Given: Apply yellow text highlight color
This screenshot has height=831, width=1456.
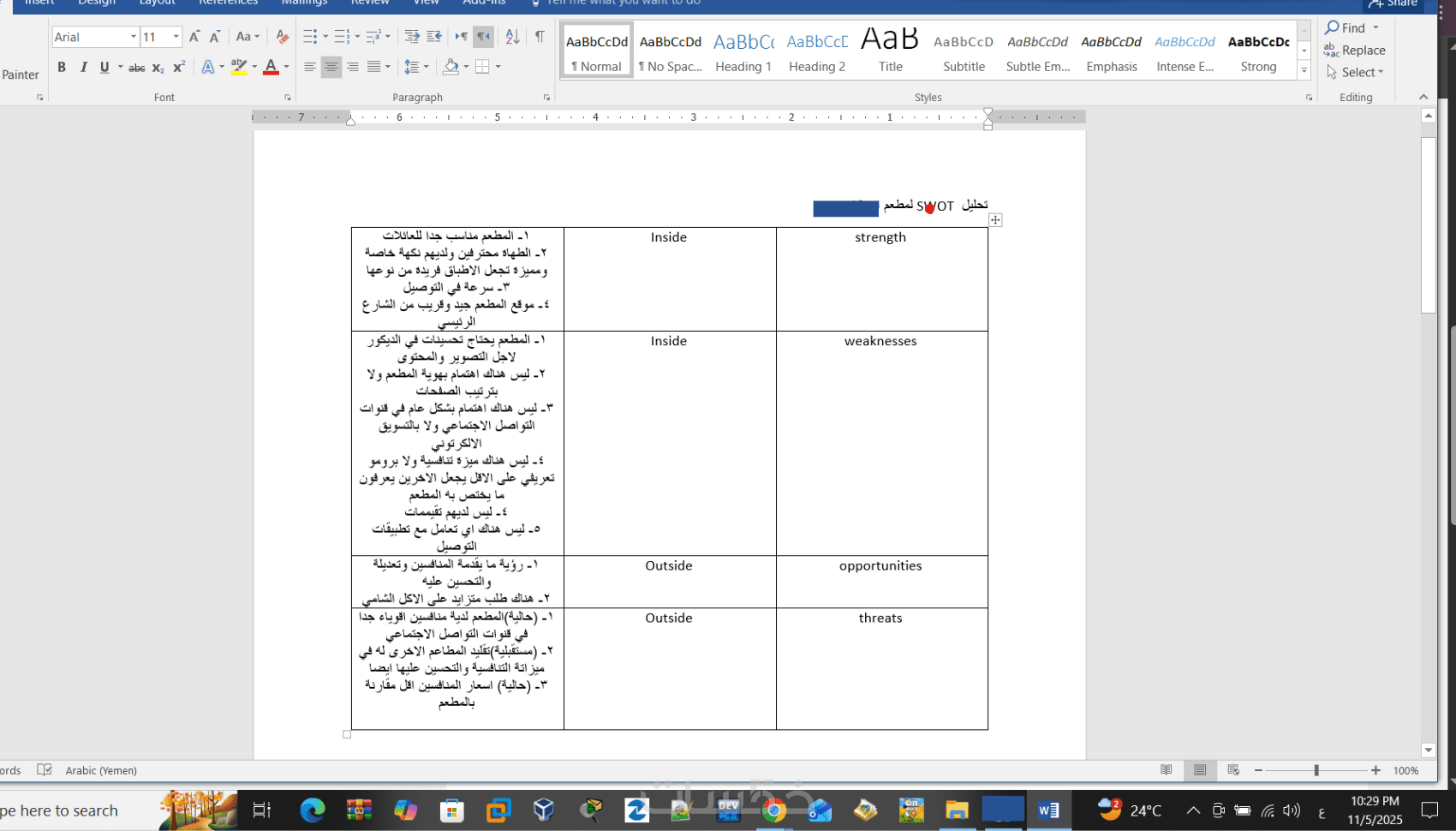Looking at the screenshot, I should coord(239,67).
